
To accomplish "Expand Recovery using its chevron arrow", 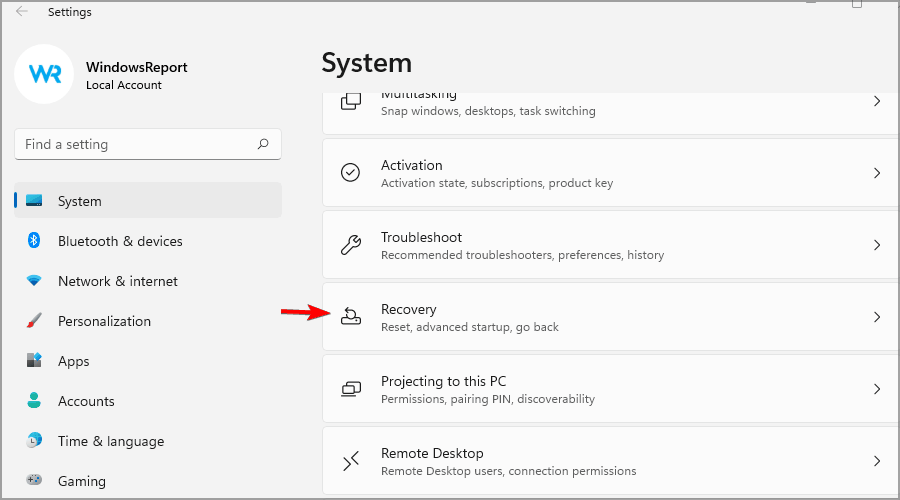I will (x=876, y=317).
